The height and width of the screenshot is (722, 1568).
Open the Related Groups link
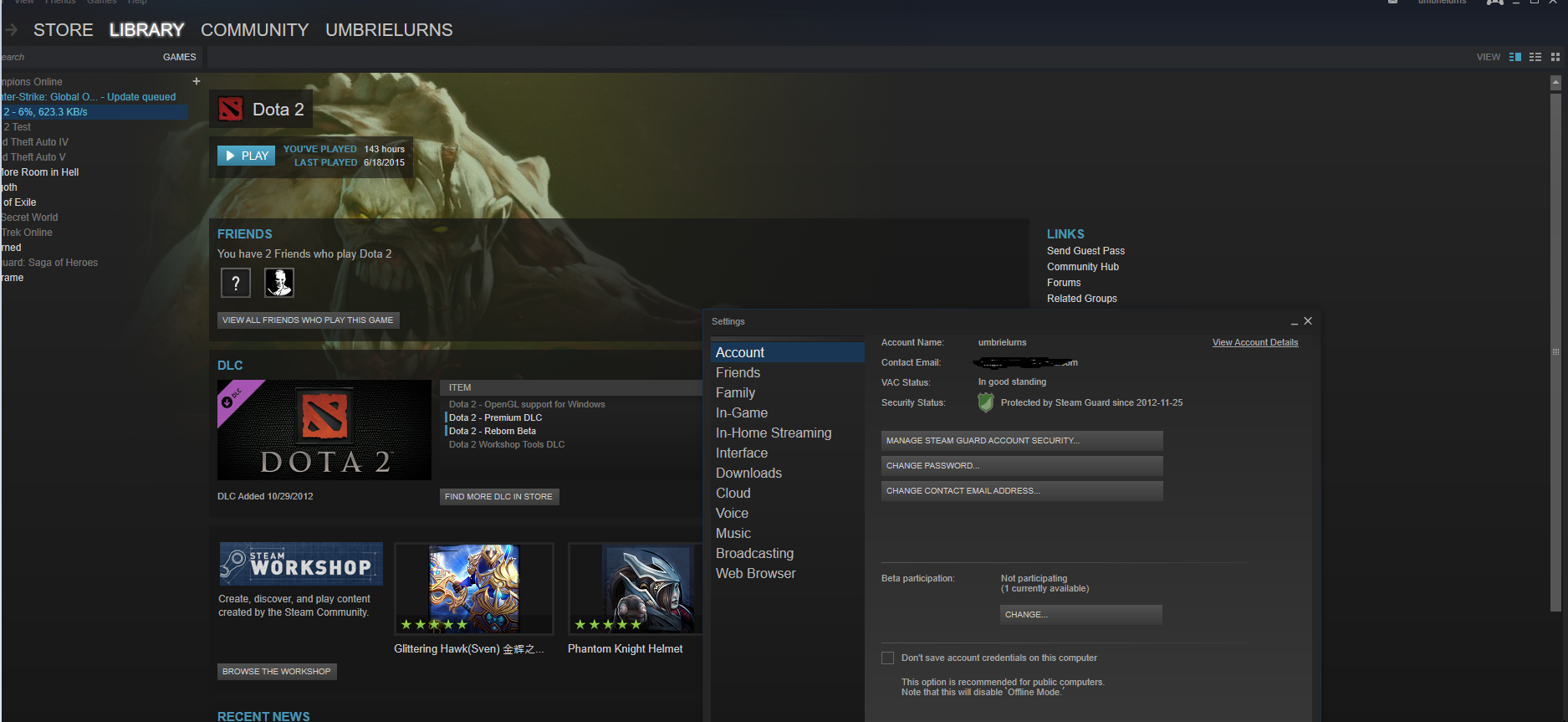(x=1082, y=299)
